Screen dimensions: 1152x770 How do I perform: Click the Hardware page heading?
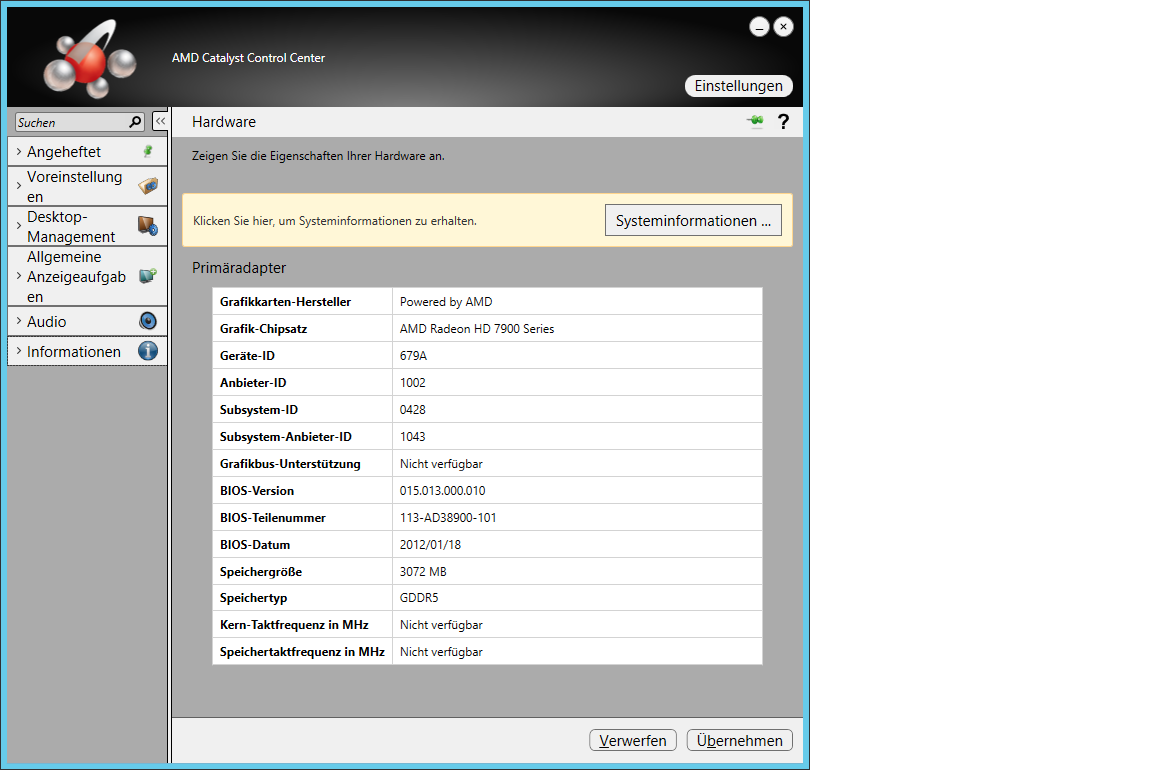pos(224,122)
